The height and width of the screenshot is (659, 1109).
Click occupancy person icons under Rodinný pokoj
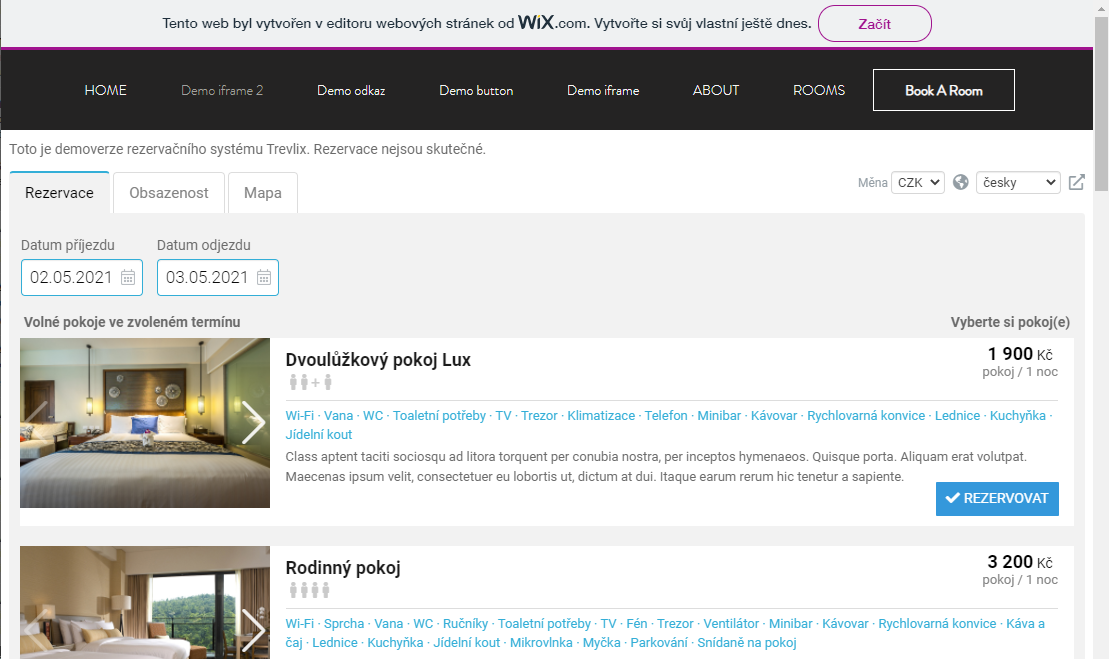[x=310, y=590]
